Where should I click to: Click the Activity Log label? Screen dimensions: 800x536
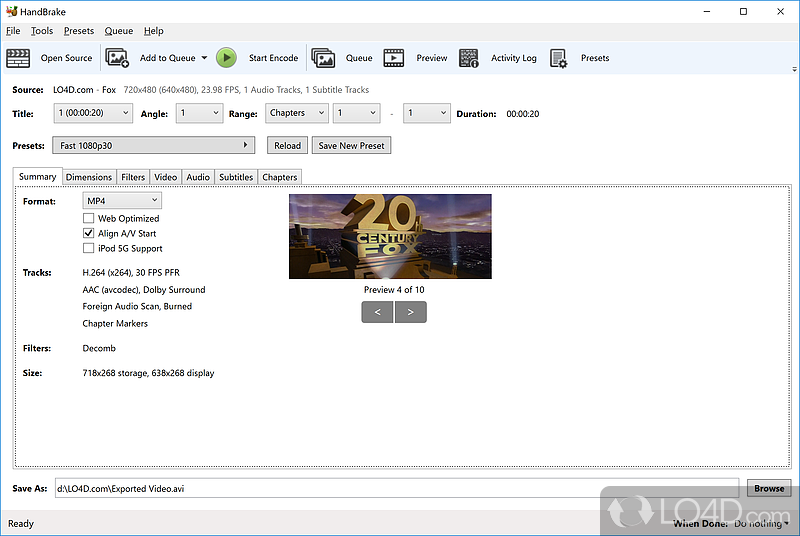[x=514, y=58]
